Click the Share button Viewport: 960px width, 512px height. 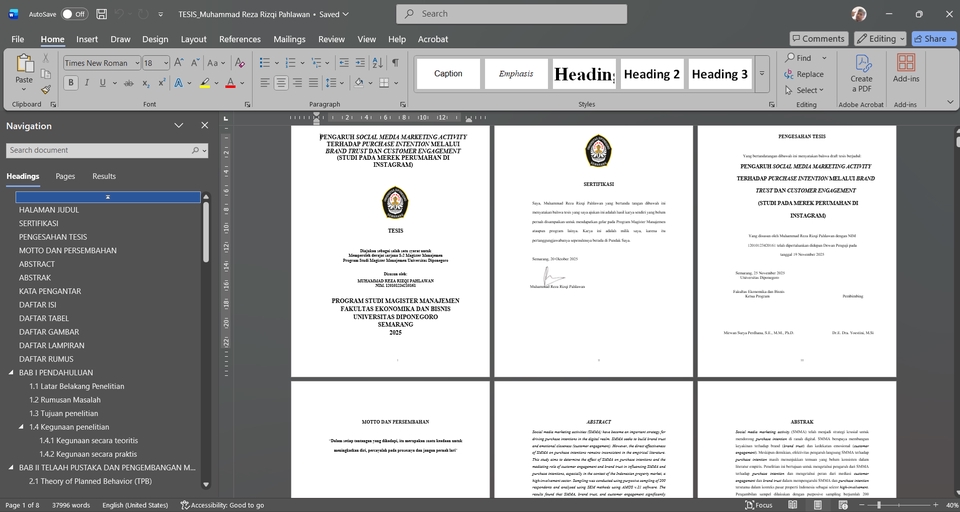pos(934,39)
